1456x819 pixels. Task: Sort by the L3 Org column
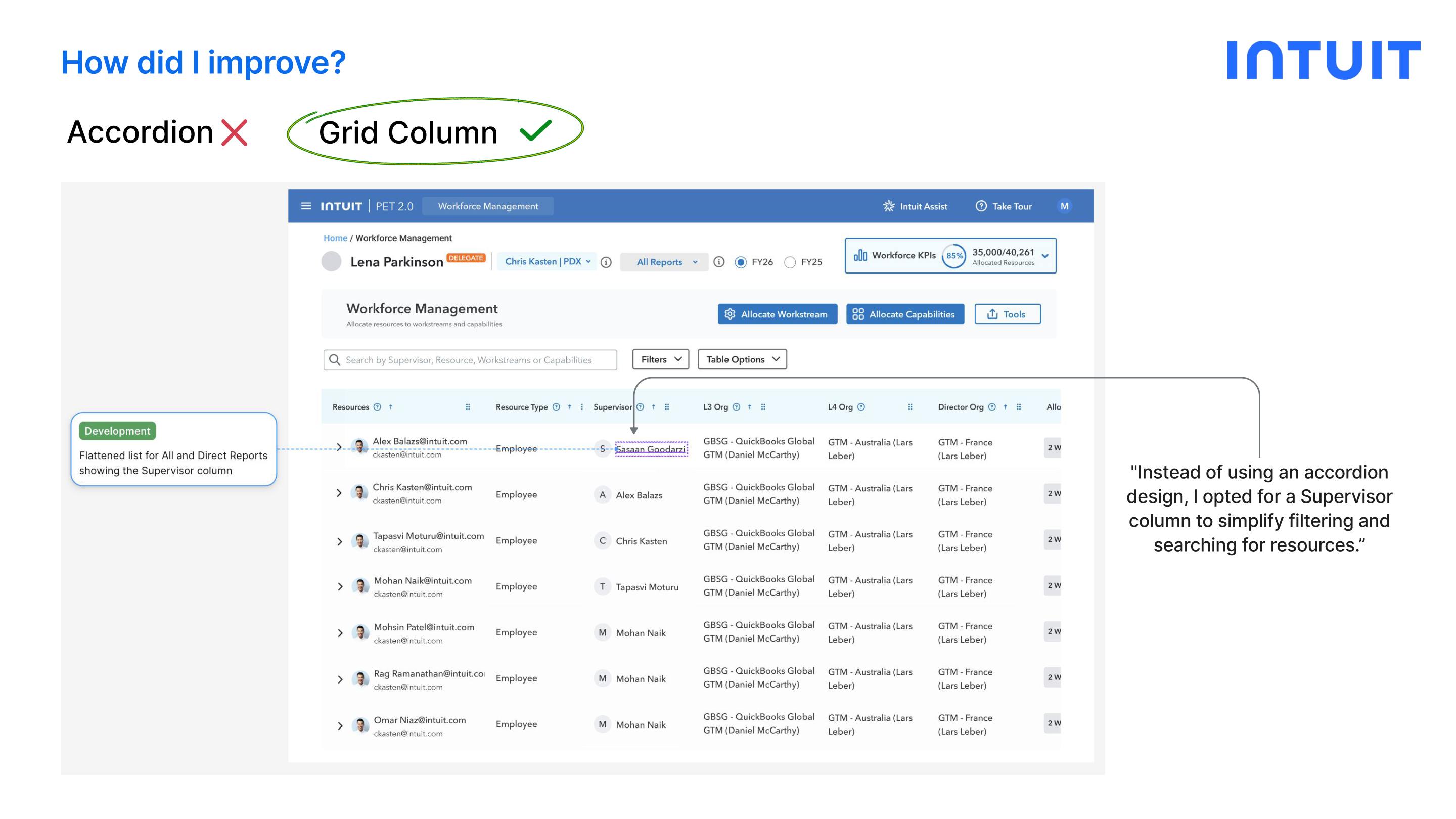coord(750,407)
